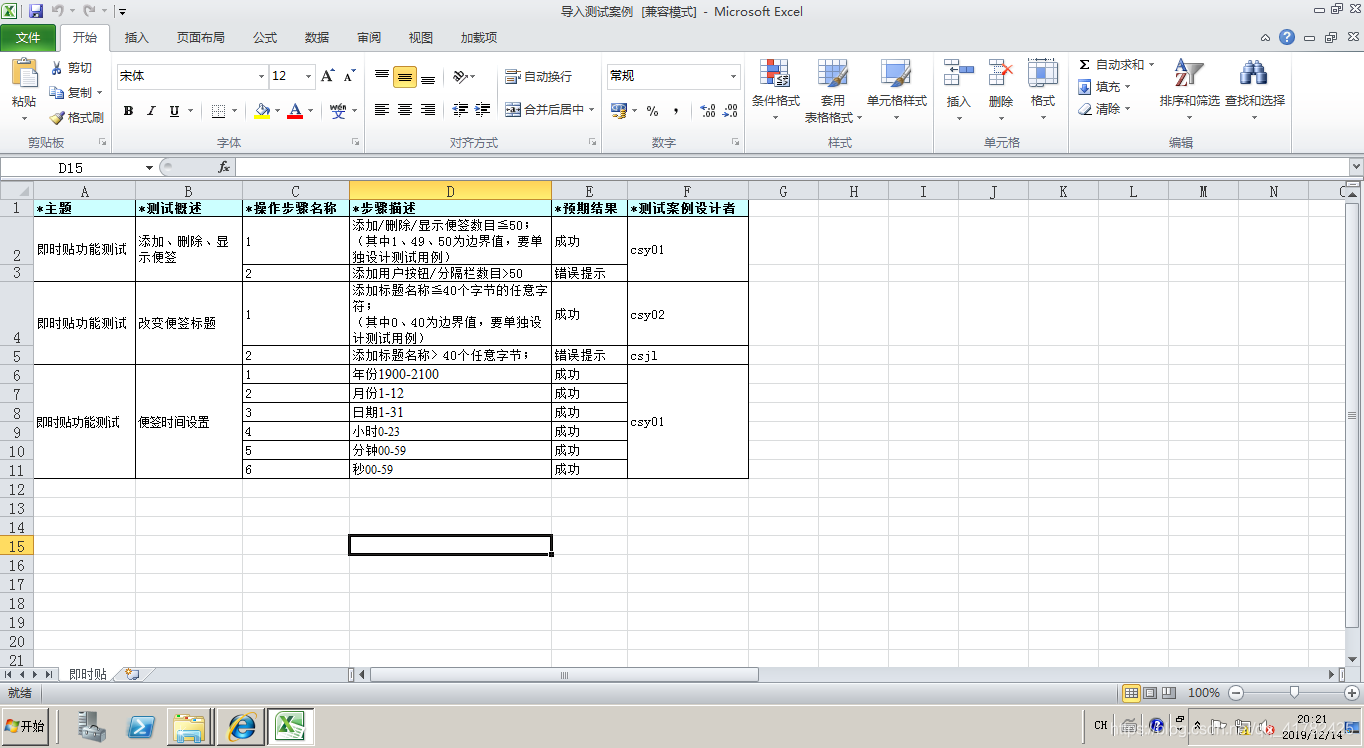Open the font size dropdown showing 12
The height and width of the screenshot is (748, 1364).
(308, 76)
